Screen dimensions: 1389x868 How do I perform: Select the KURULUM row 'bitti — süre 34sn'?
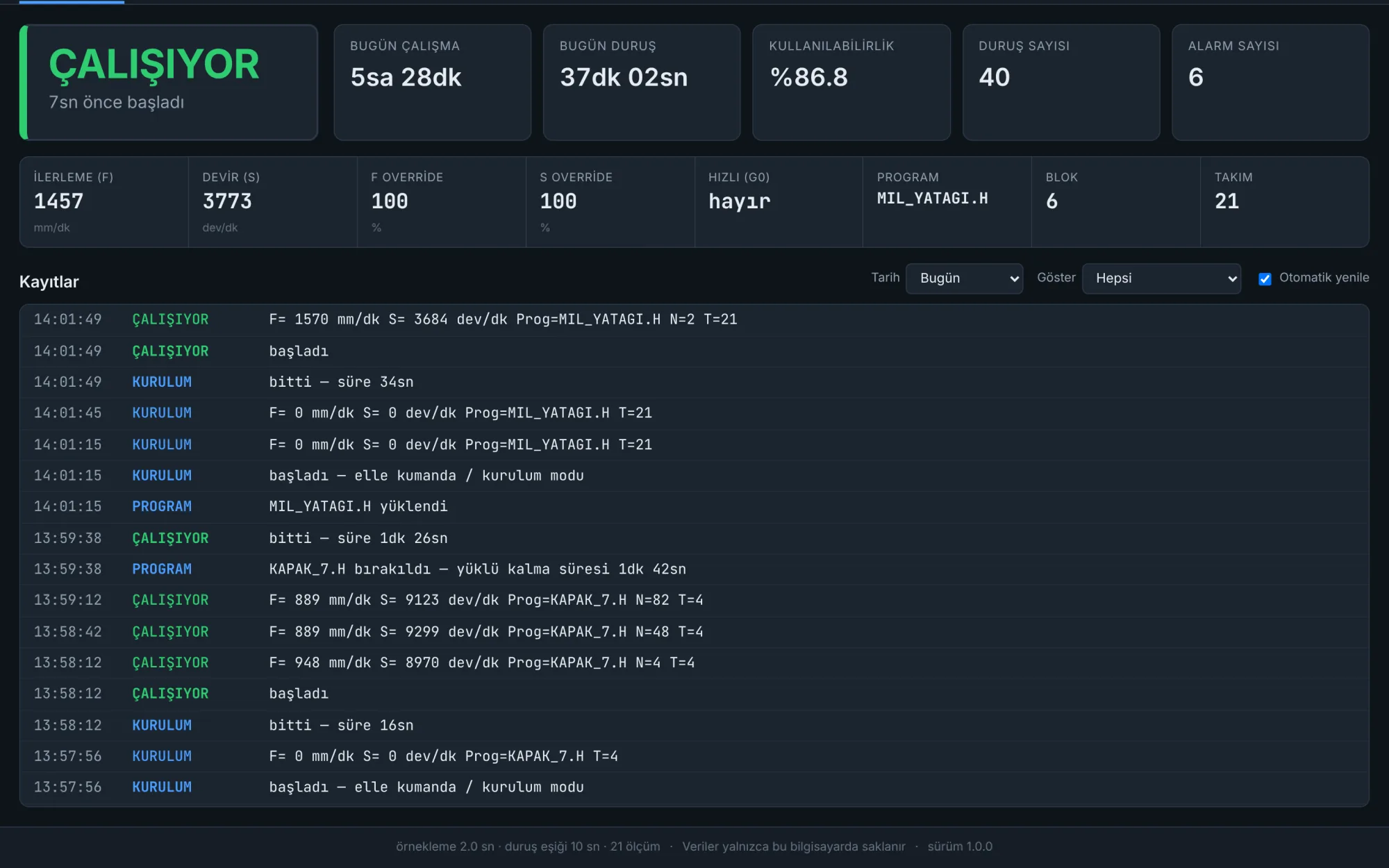point(694,382)
